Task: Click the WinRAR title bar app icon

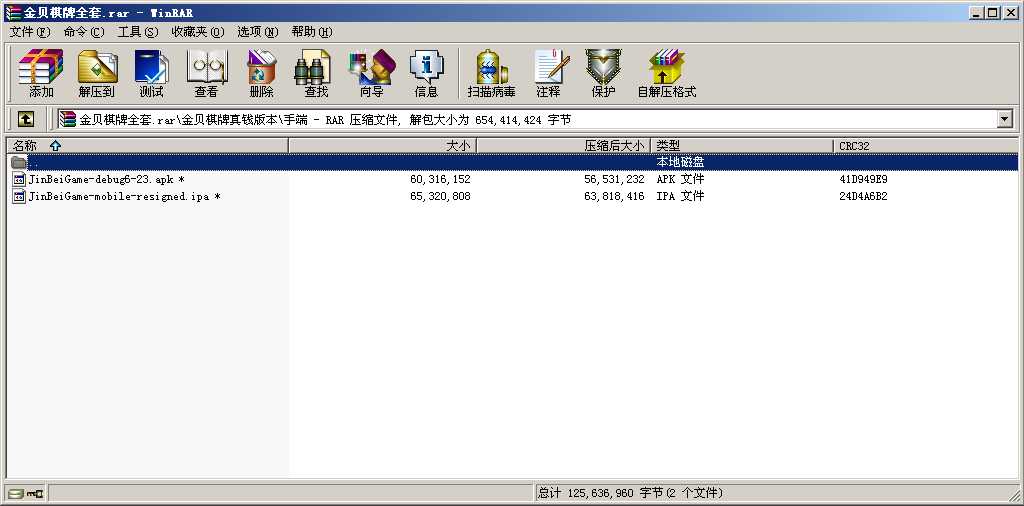Action: pos(13,12)
